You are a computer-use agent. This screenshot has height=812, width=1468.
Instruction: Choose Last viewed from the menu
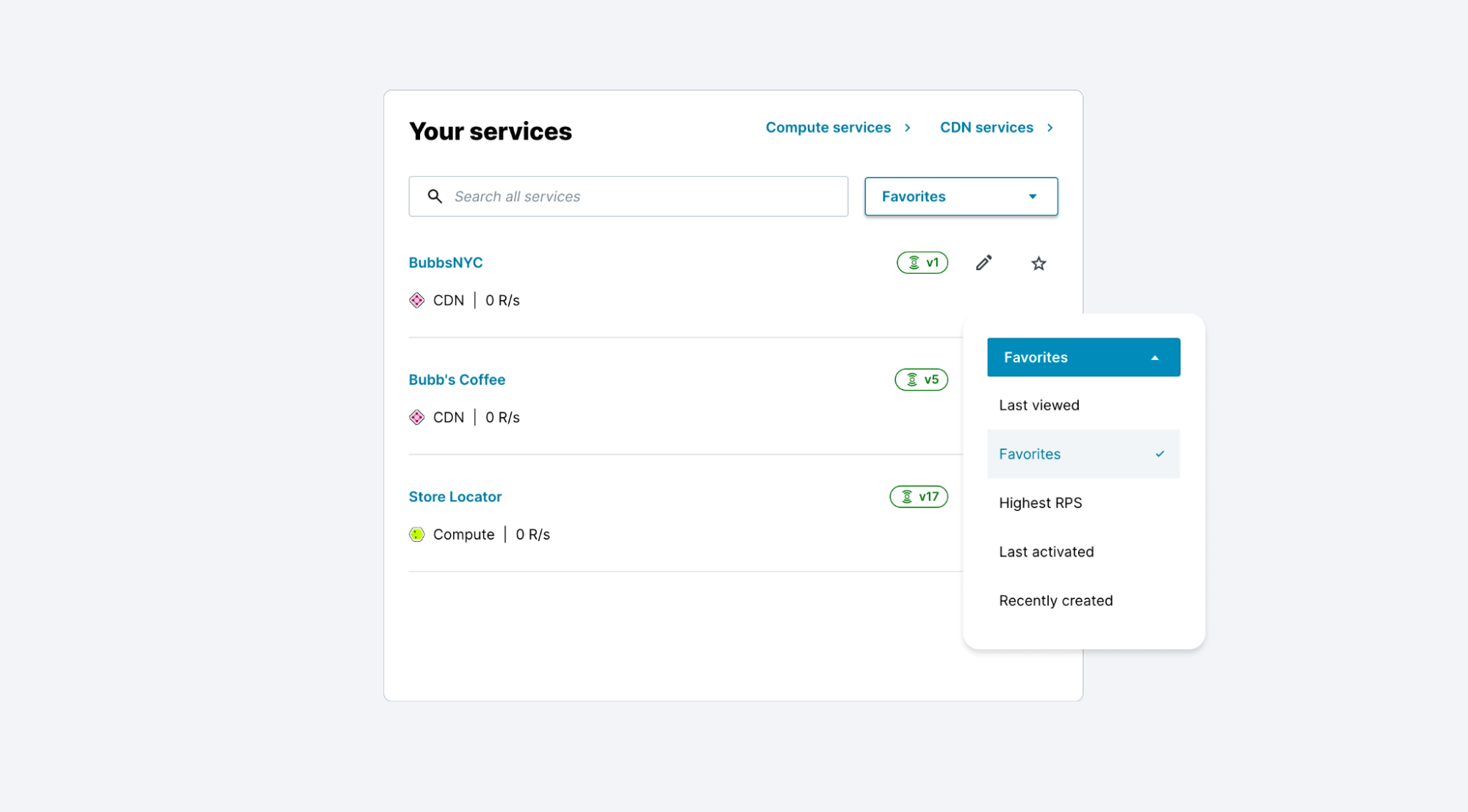1038,405
